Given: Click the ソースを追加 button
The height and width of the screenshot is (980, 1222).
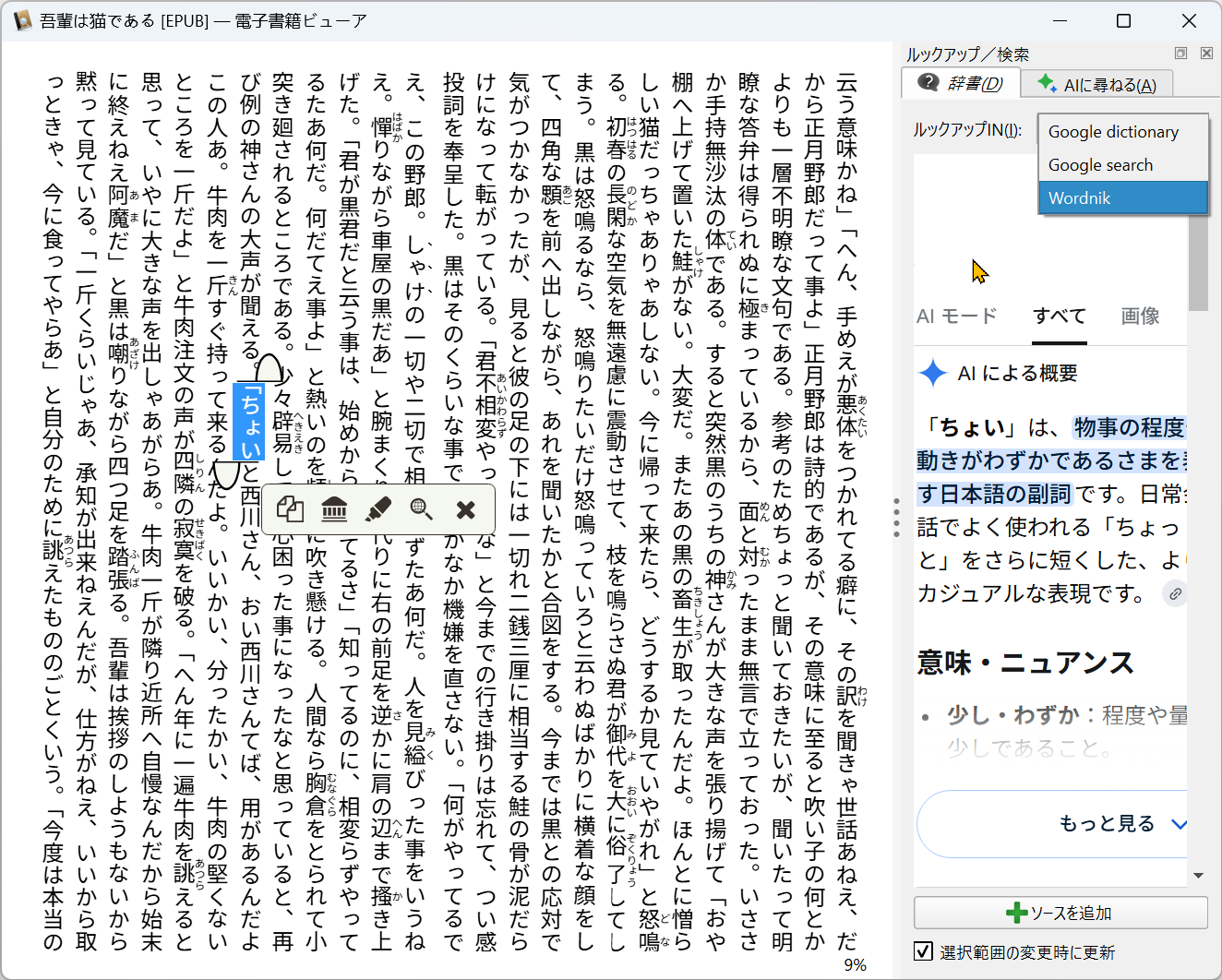Looking at the screenshot, I should tap(1060, 913).
